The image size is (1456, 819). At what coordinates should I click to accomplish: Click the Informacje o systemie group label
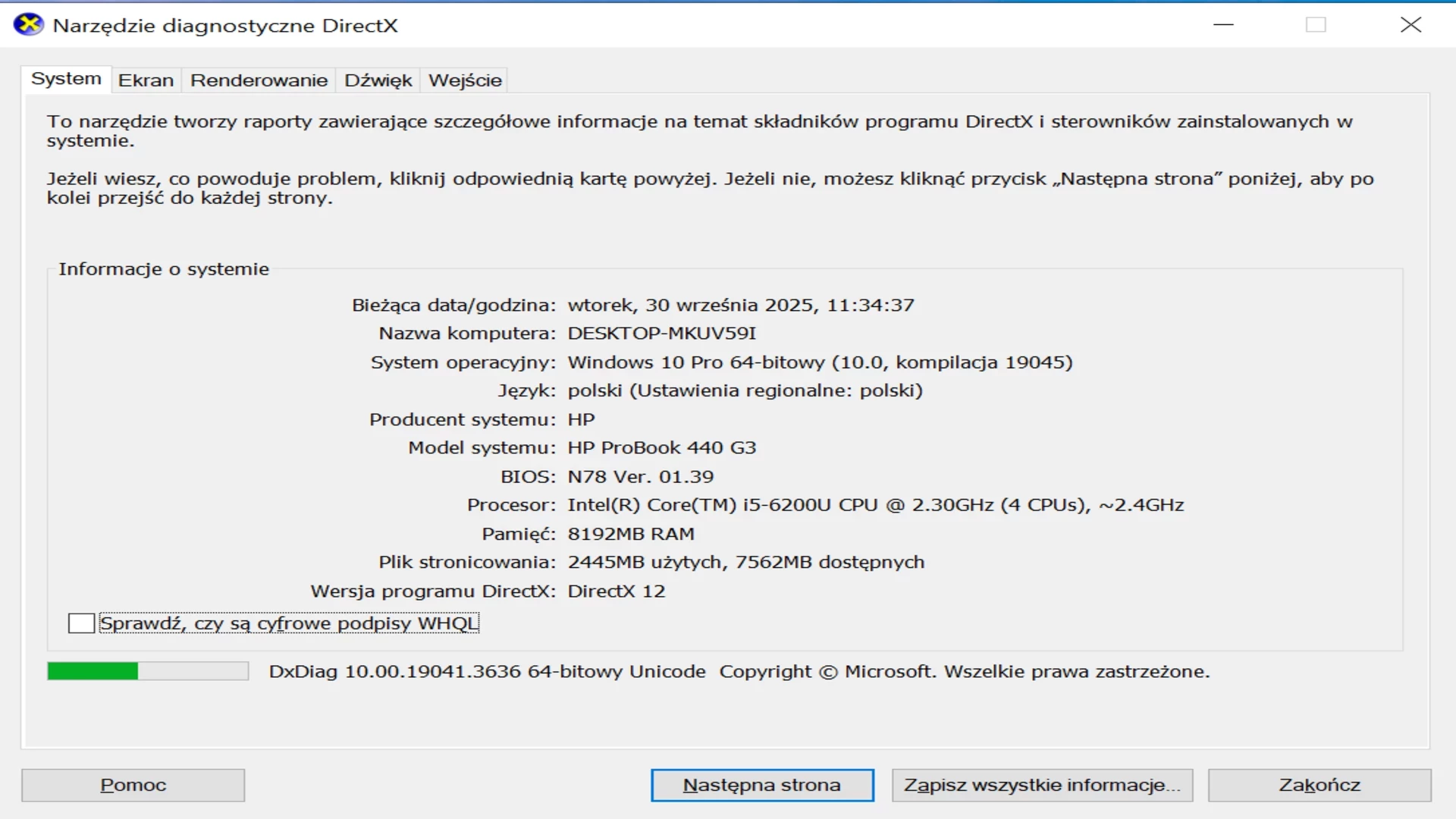pyautogui.click(x=164, y=269)
